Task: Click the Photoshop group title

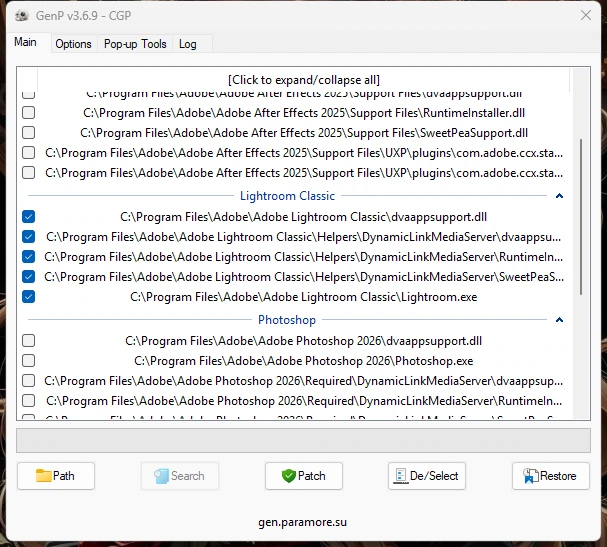Action: pyautogui.click(x=287, y=320)
